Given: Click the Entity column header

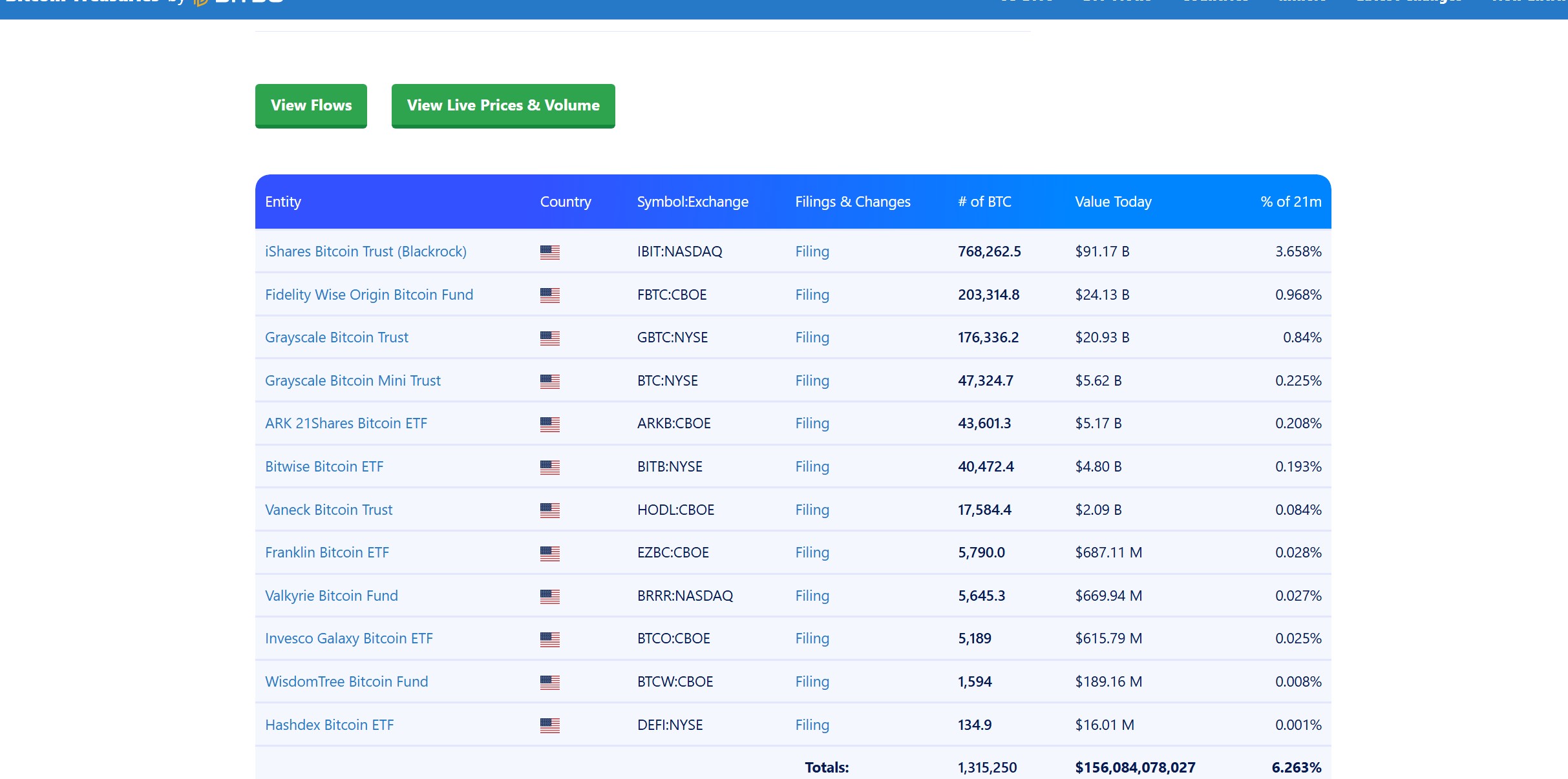Looking at the screenshot, I should 283,202.
